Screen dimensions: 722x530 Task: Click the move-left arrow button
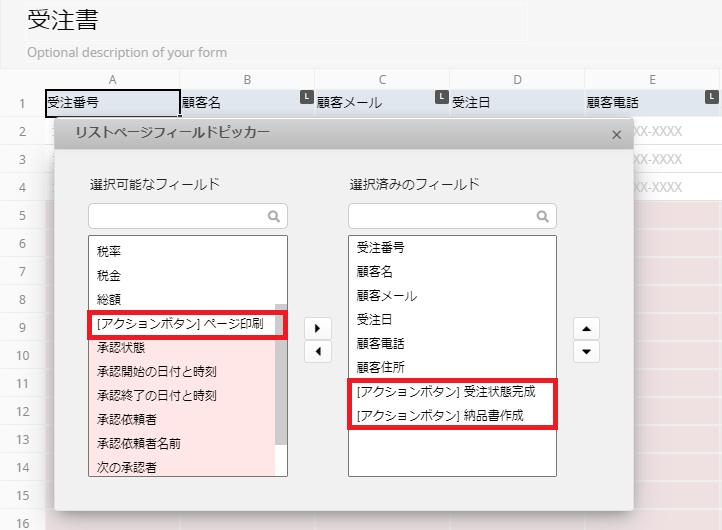317,351
